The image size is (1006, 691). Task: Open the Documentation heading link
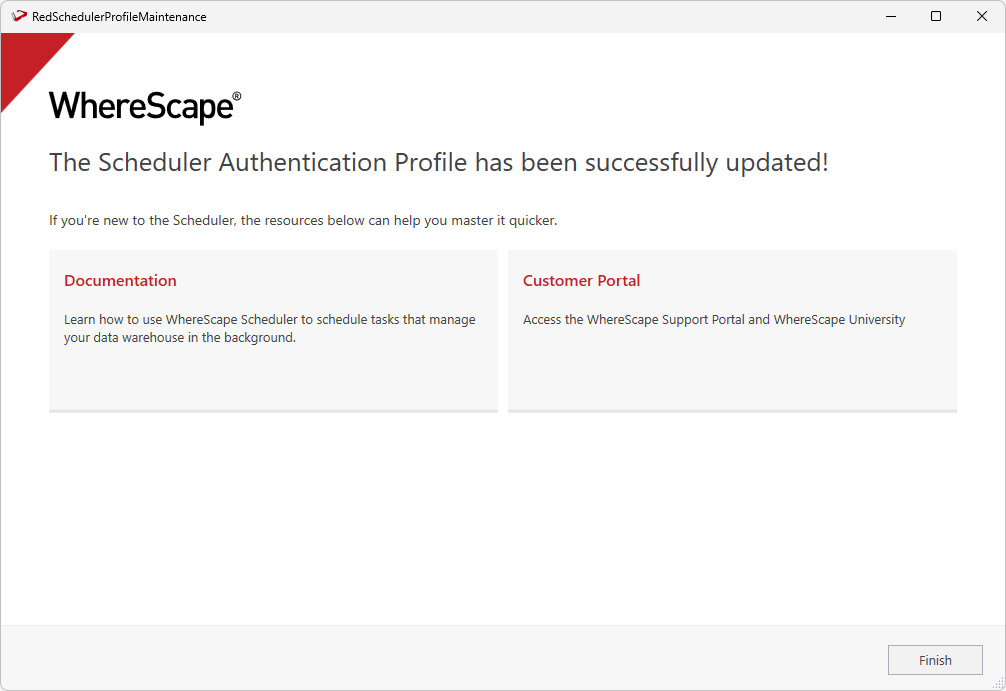[x=120, y=281]
